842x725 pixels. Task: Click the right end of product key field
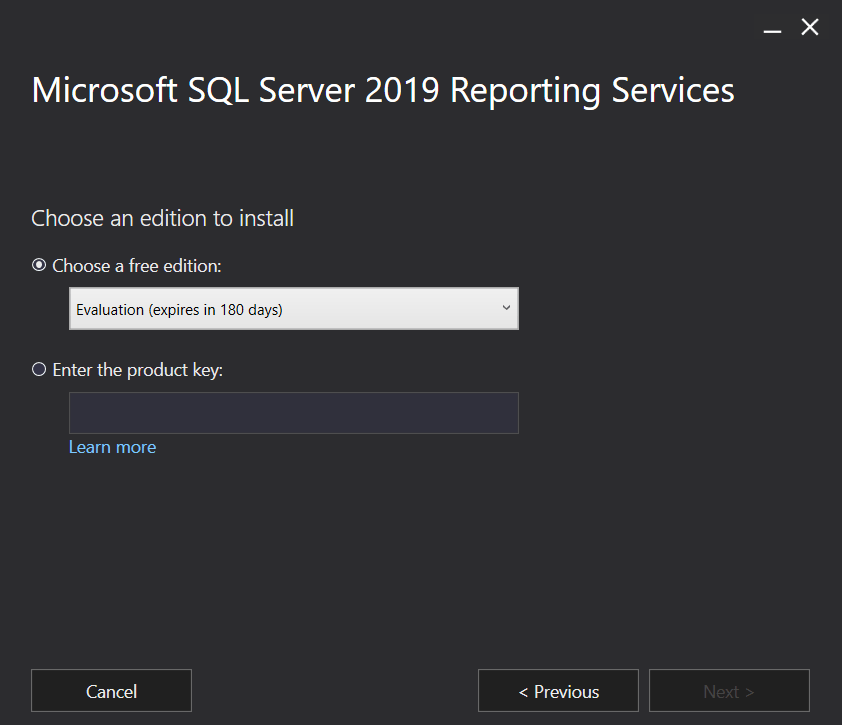(505, 413)
